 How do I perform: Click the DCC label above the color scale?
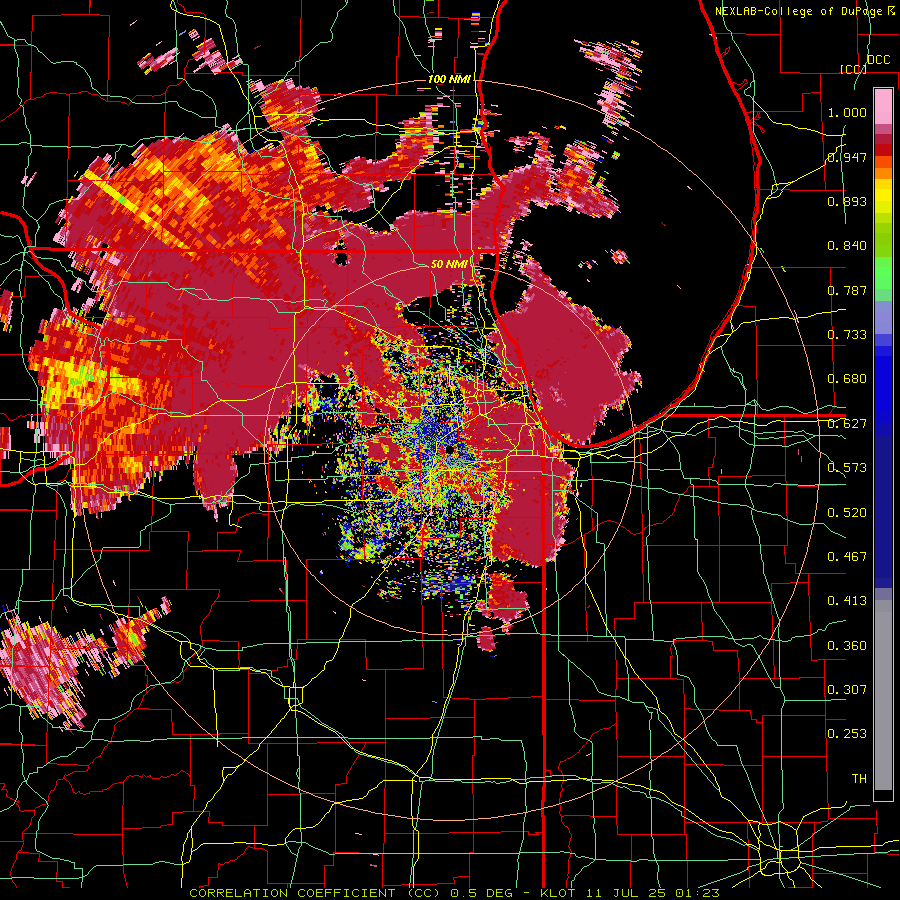[x=878, y=60]
